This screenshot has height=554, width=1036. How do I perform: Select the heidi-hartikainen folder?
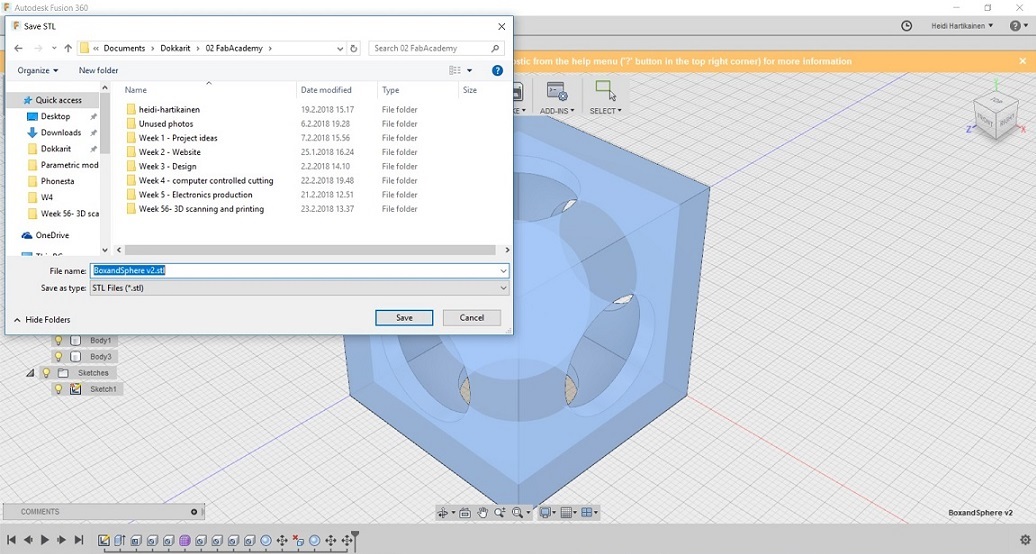point(169,110)
